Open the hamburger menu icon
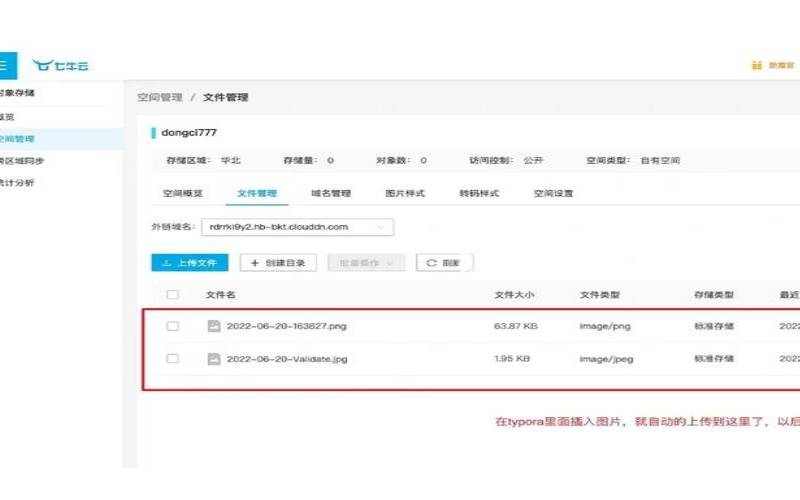 click(4, 65)
